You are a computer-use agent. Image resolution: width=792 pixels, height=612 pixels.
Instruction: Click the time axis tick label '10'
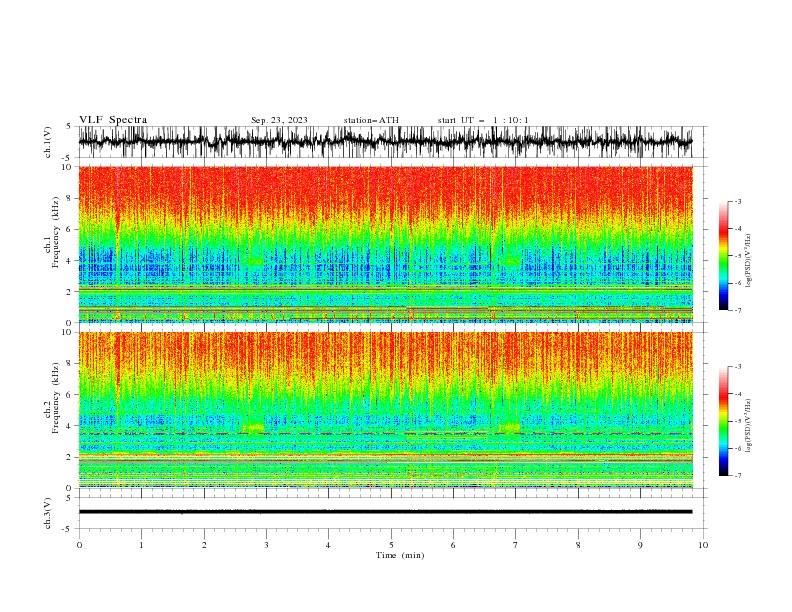703,545
